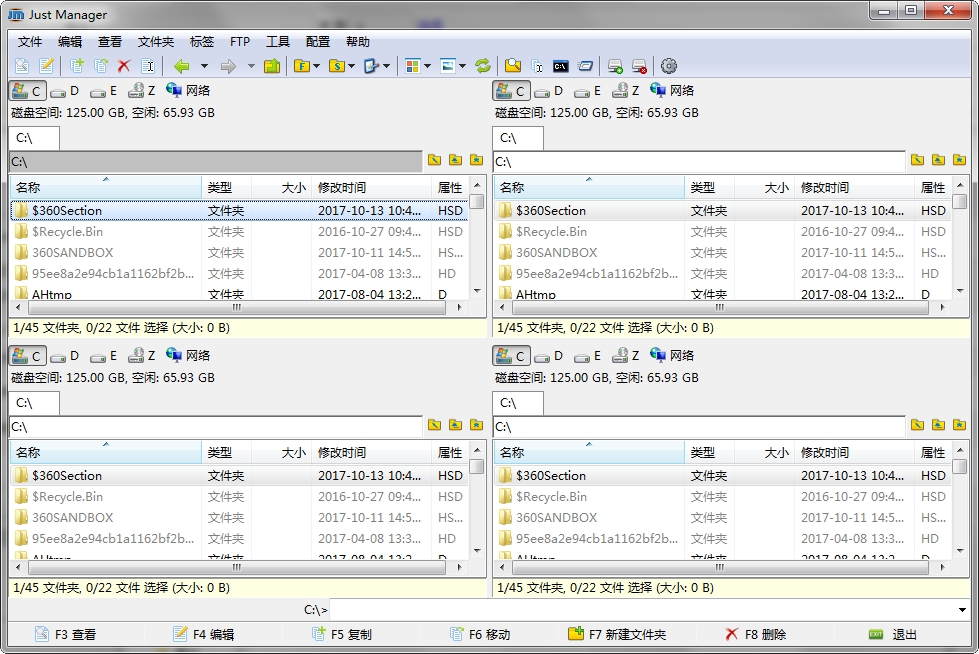Click the file search toolbar icon
This screenshot has height=654, width=979.
tap(513, 66)
